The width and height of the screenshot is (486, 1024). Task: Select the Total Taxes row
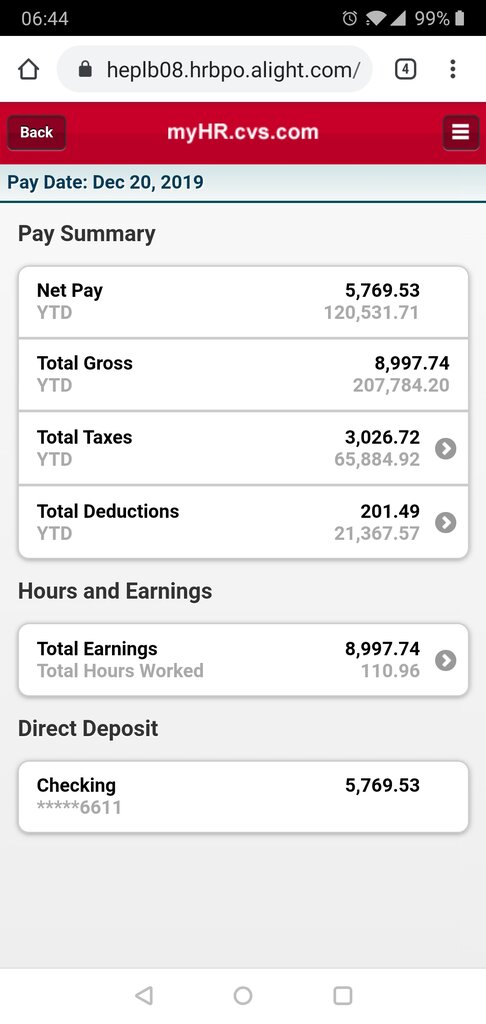tap(243, 449)
